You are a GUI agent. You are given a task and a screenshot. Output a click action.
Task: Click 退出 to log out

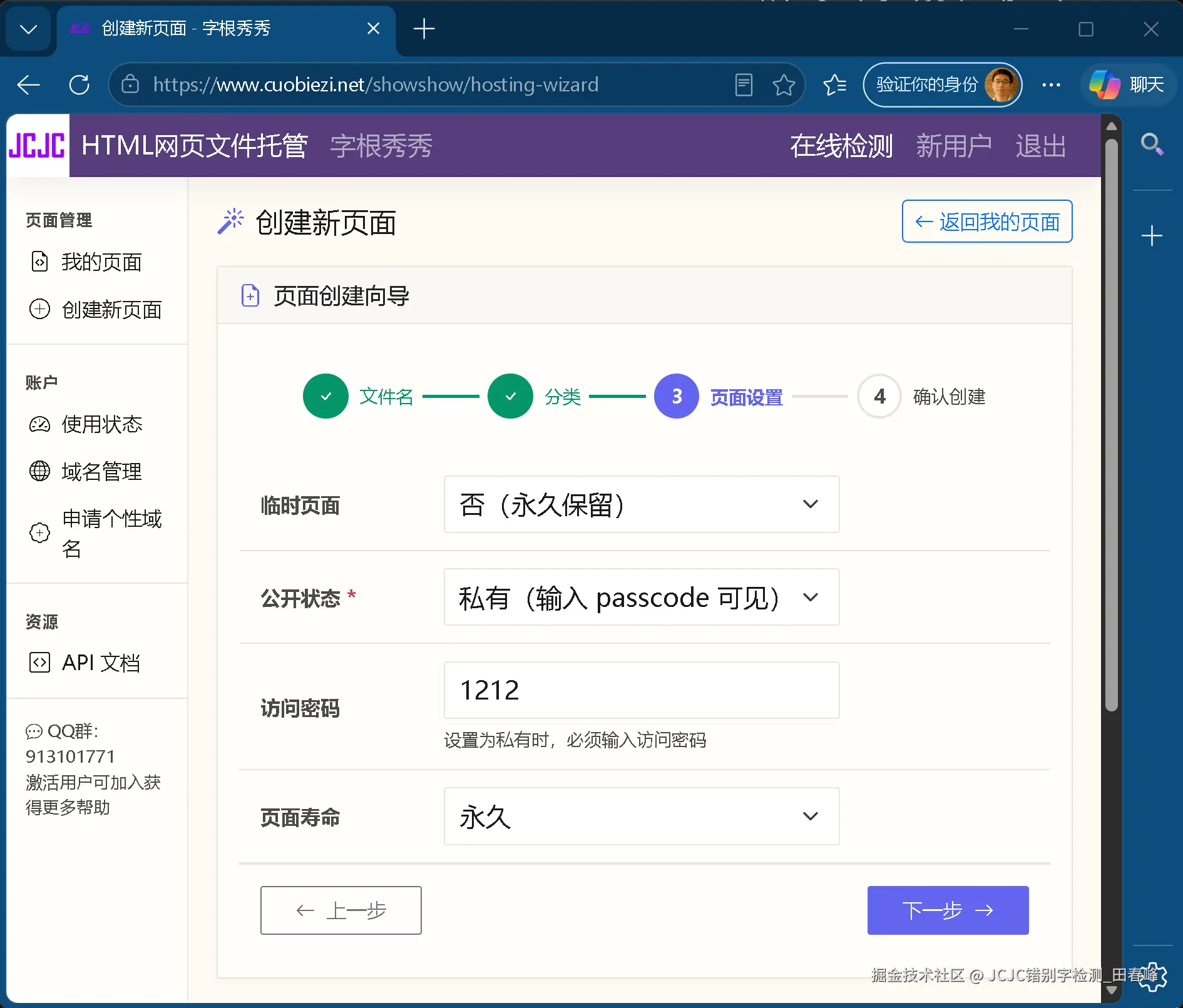(x=1041, y=146)
